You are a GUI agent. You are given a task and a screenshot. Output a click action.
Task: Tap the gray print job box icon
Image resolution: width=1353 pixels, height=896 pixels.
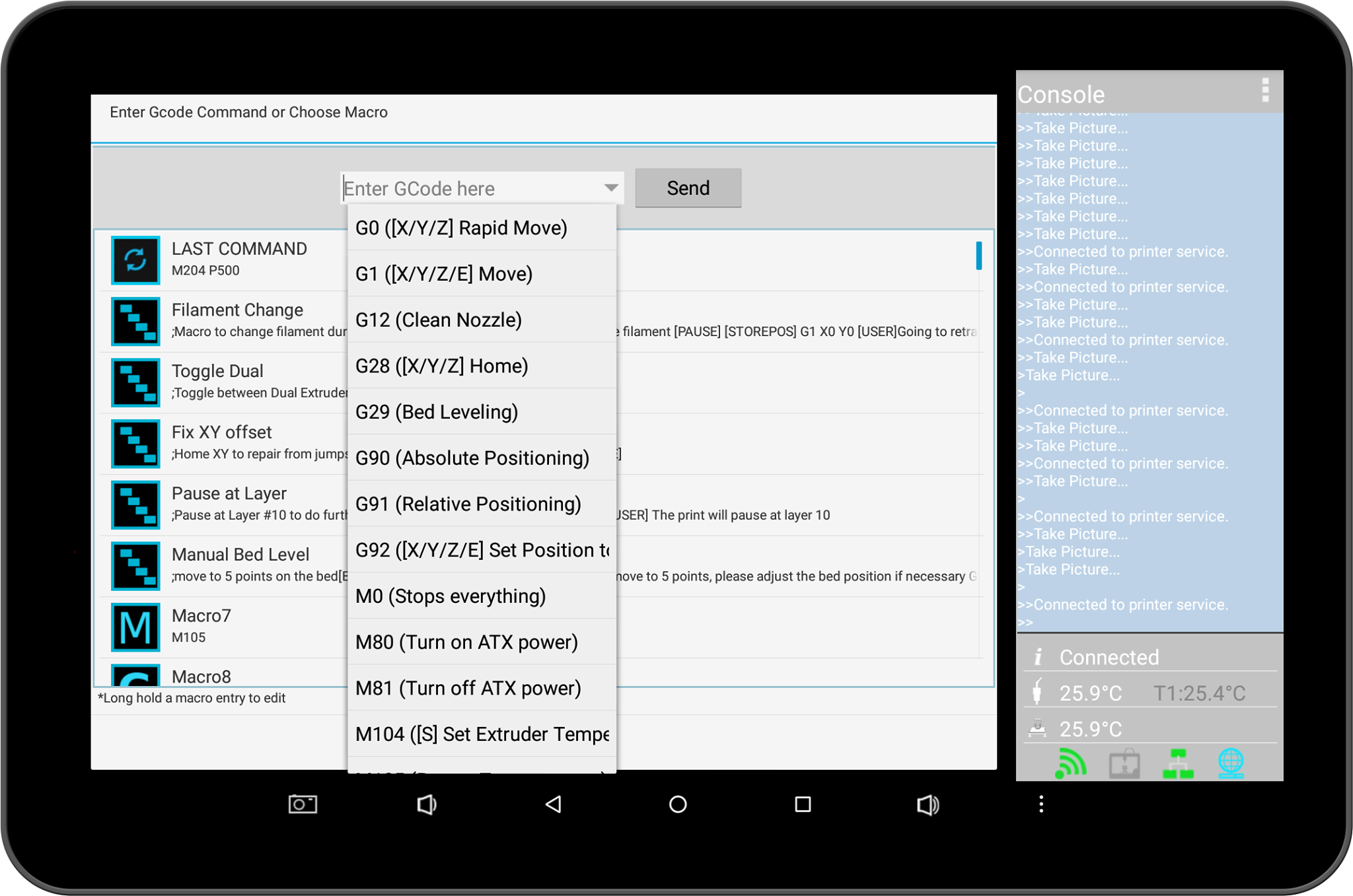click(1124, 763)
